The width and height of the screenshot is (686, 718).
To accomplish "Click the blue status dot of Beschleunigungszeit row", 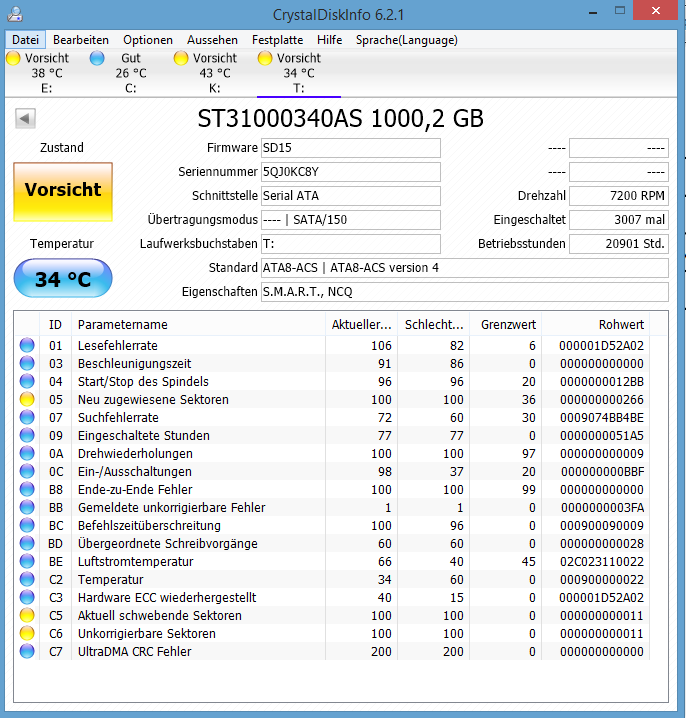I will (27, 363).
